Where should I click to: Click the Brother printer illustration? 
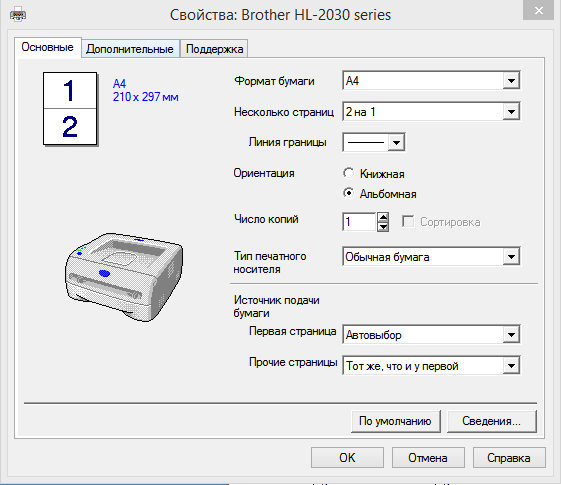(x=124, y=277)
